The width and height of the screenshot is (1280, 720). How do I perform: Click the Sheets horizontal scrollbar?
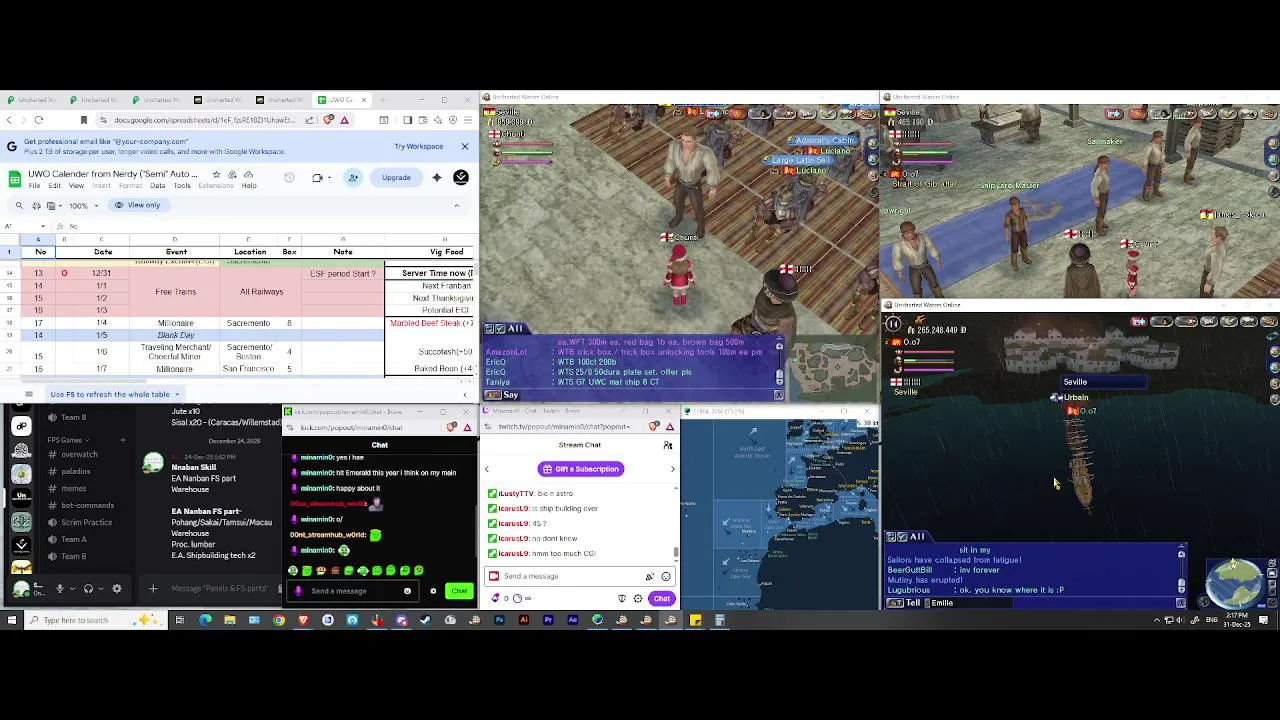(84, 380)
